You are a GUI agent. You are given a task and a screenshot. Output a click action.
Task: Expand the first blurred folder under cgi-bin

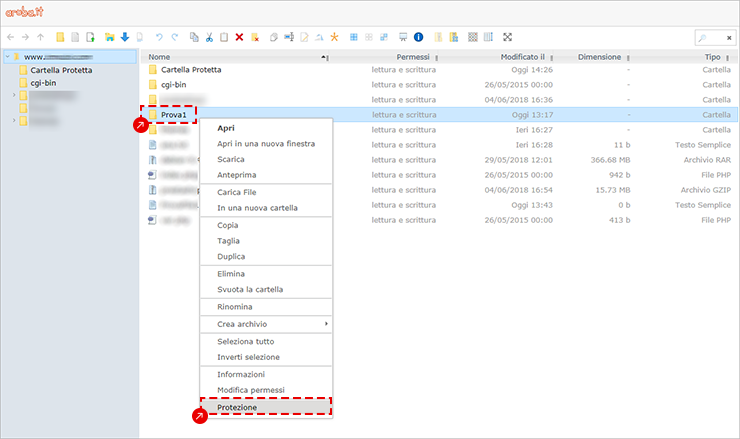pyautogui.click(x=14, y=95)
